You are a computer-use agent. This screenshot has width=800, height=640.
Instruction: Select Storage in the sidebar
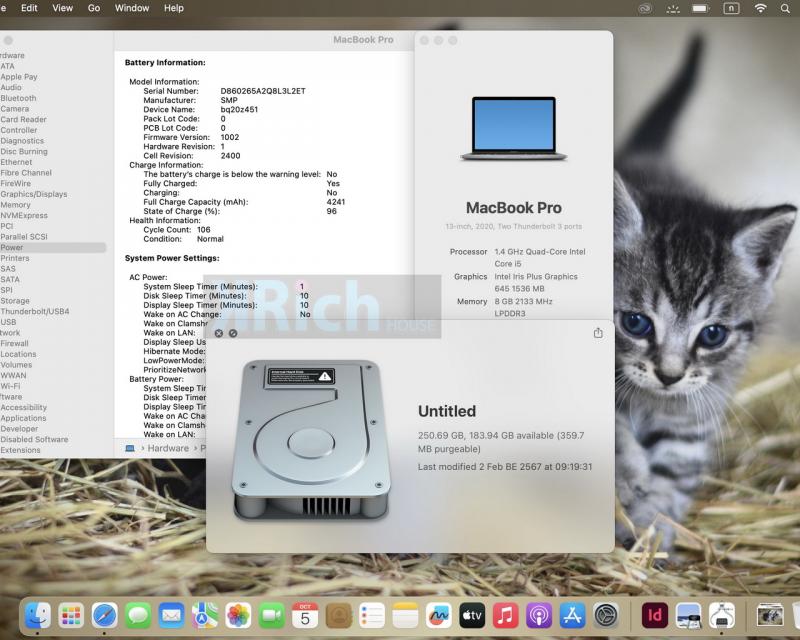point(15,301)
